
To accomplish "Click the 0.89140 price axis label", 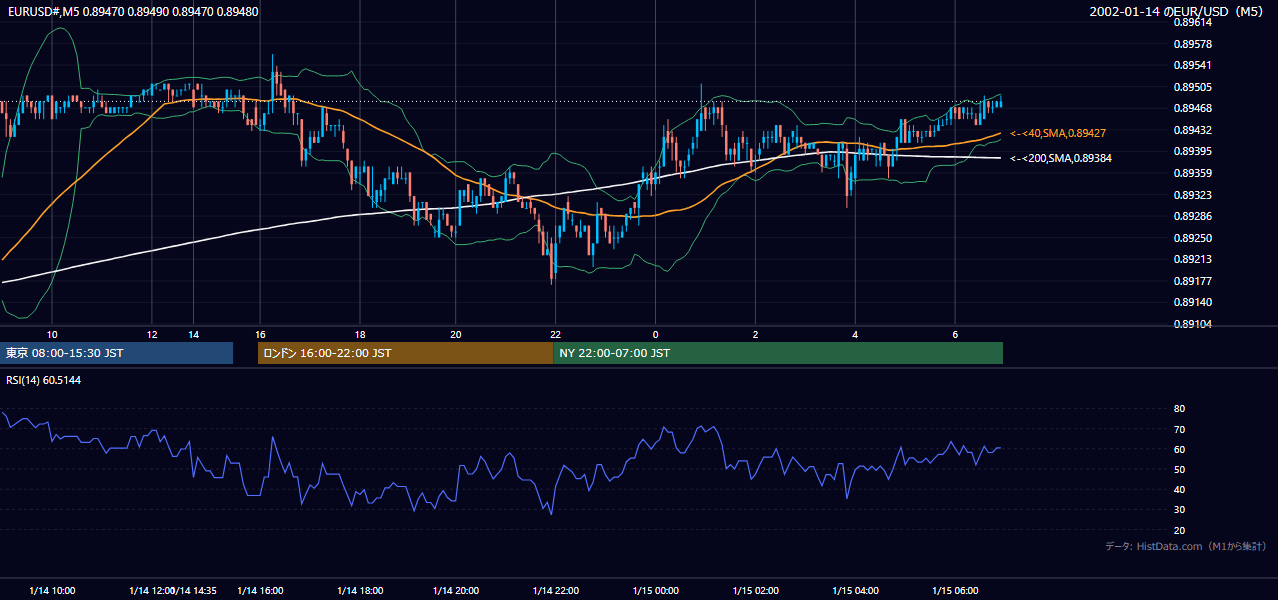I will (x=1192, y=302).
